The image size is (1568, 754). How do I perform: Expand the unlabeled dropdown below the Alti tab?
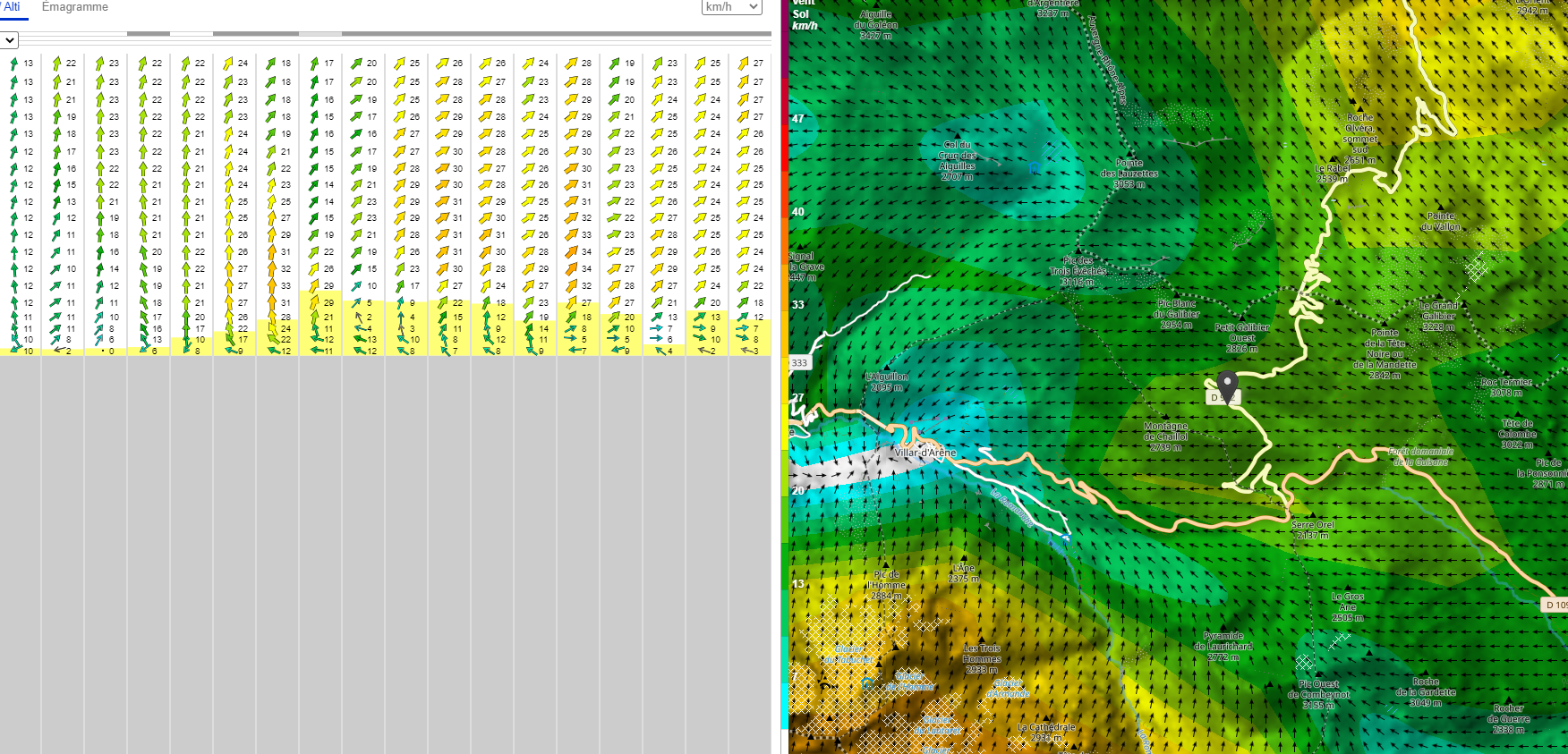coord(9,40)
